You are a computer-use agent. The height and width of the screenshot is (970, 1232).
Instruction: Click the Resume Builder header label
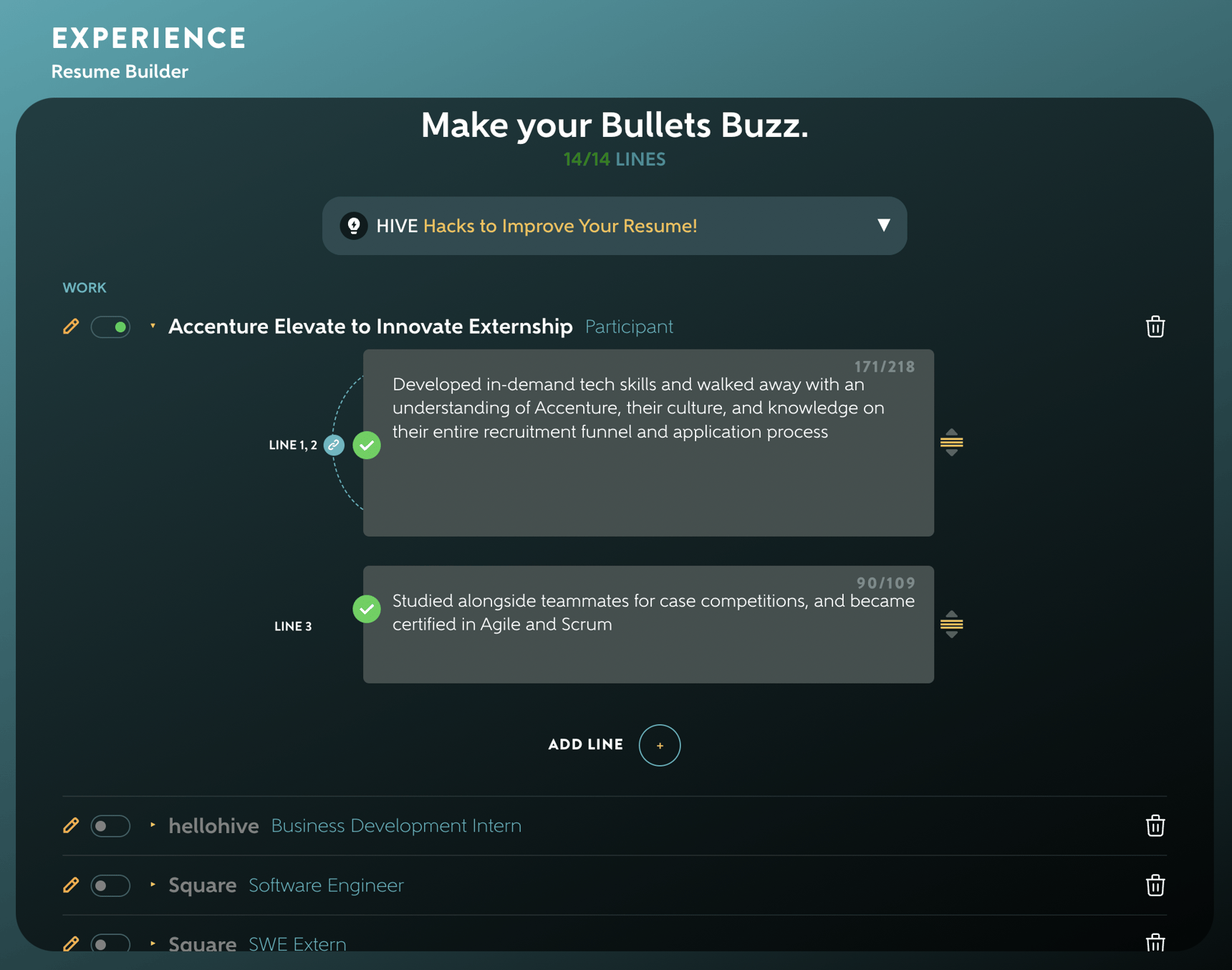point(119,72)
